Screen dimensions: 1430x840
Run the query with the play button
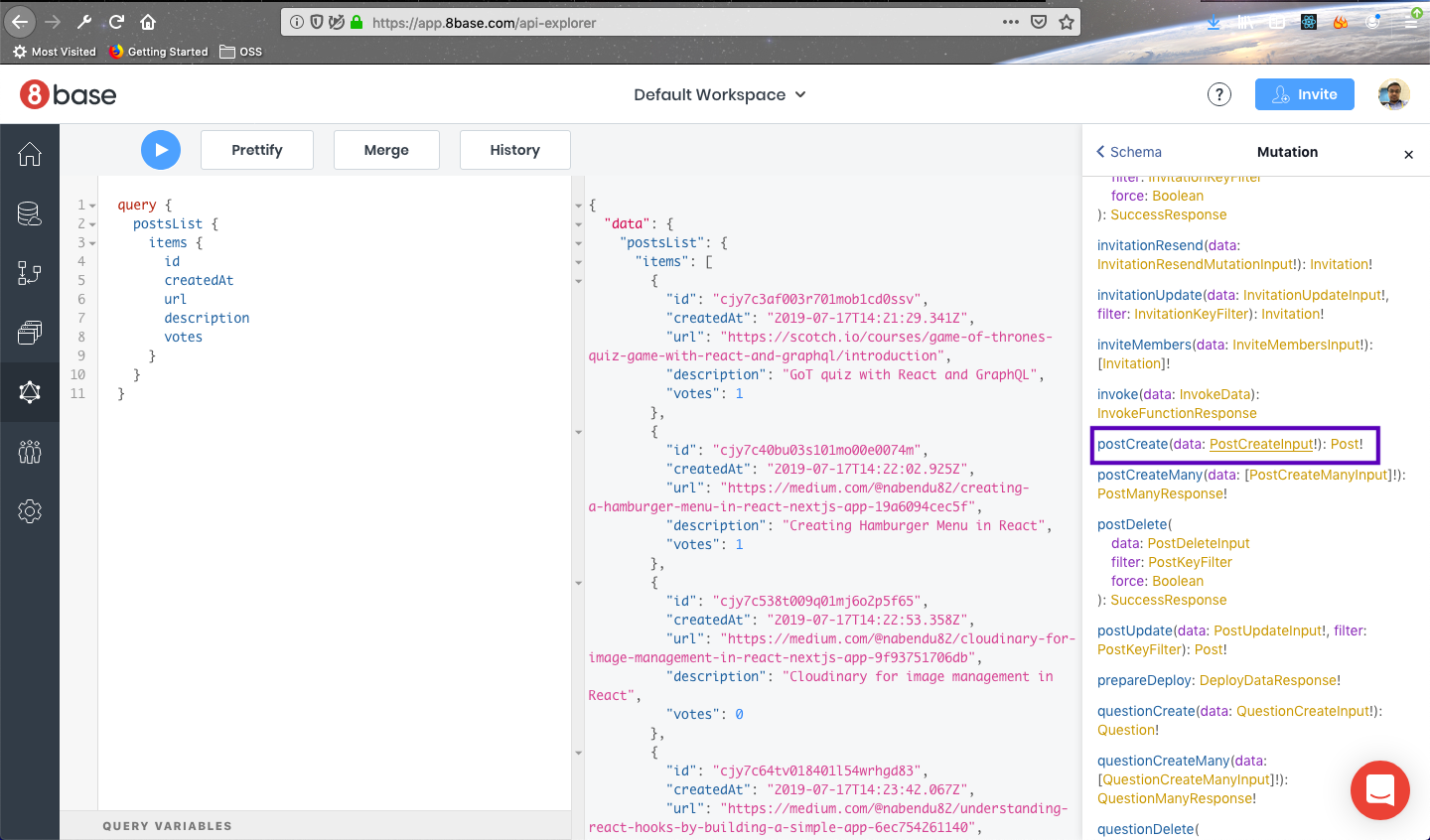click(x=161, y=150)
